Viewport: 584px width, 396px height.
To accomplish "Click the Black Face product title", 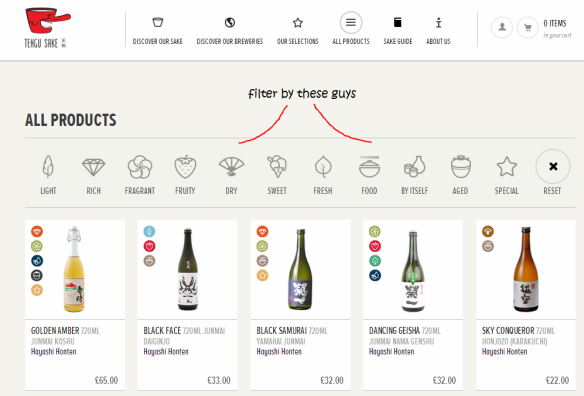I will tap(162, 330).
